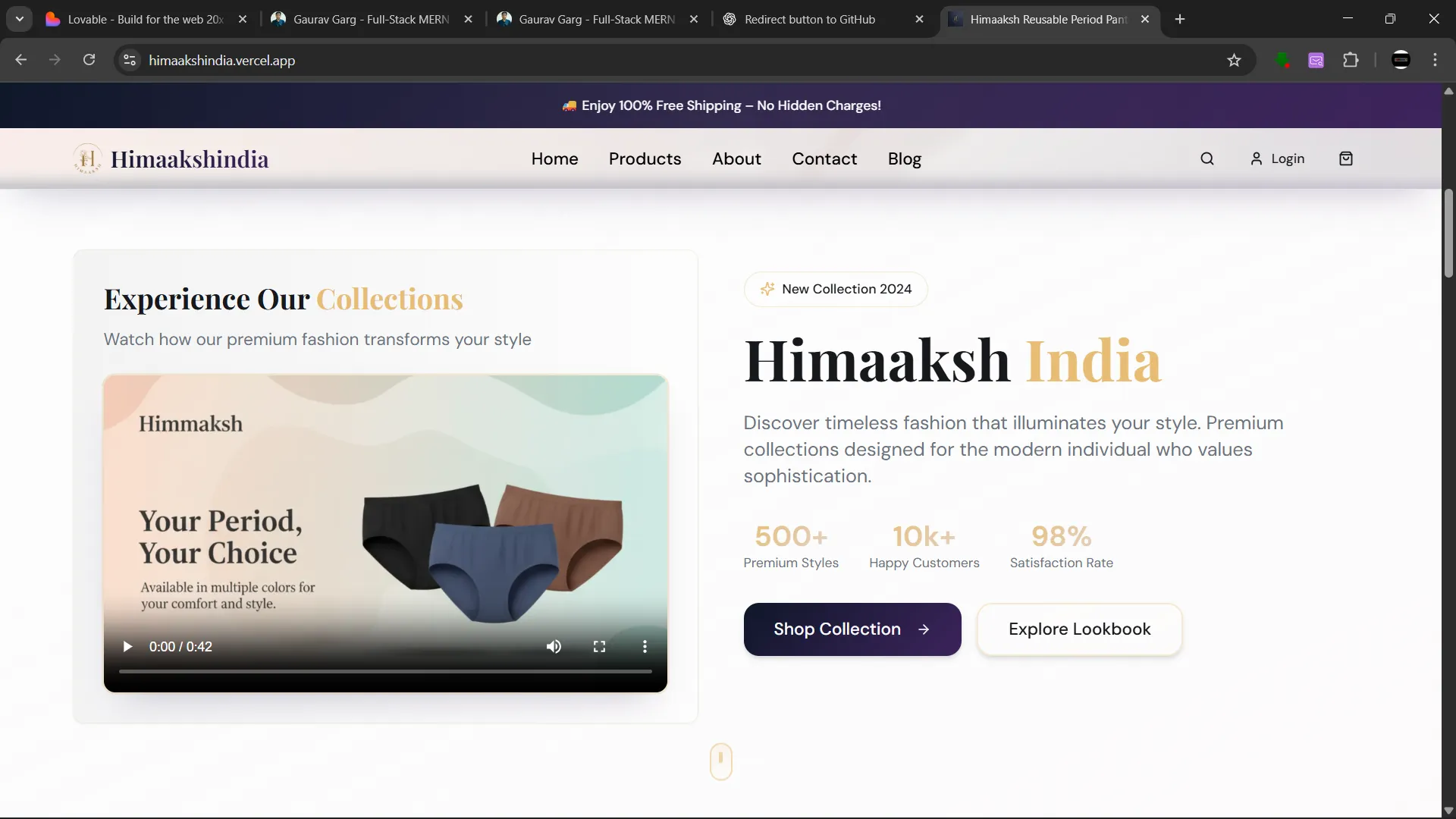
Task: Click the Explore Lookbook button
Action: [x=1079, y=629]
